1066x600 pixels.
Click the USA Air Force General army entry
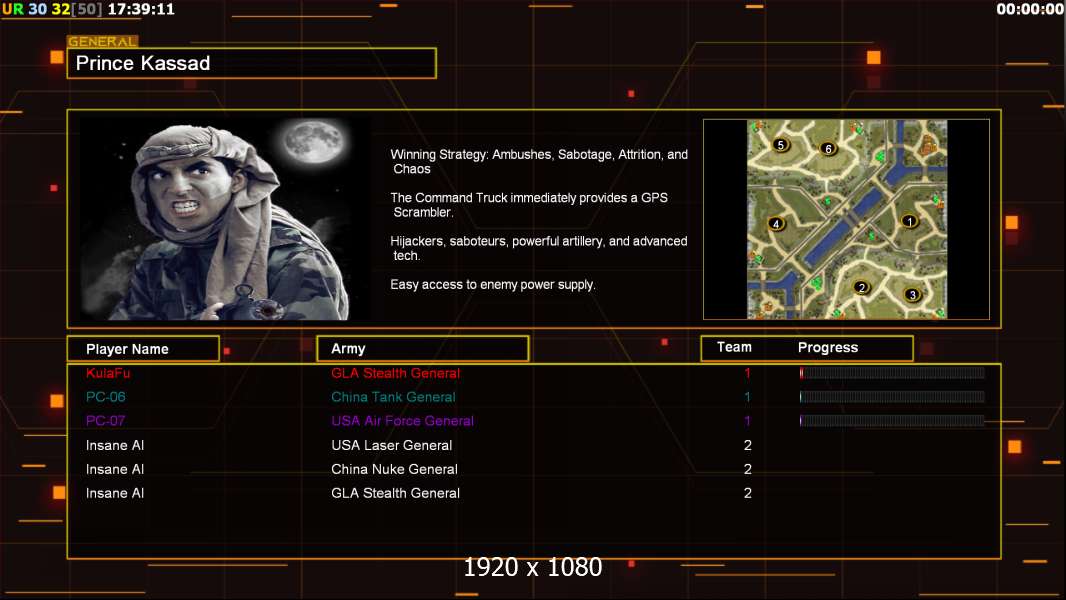402,421
